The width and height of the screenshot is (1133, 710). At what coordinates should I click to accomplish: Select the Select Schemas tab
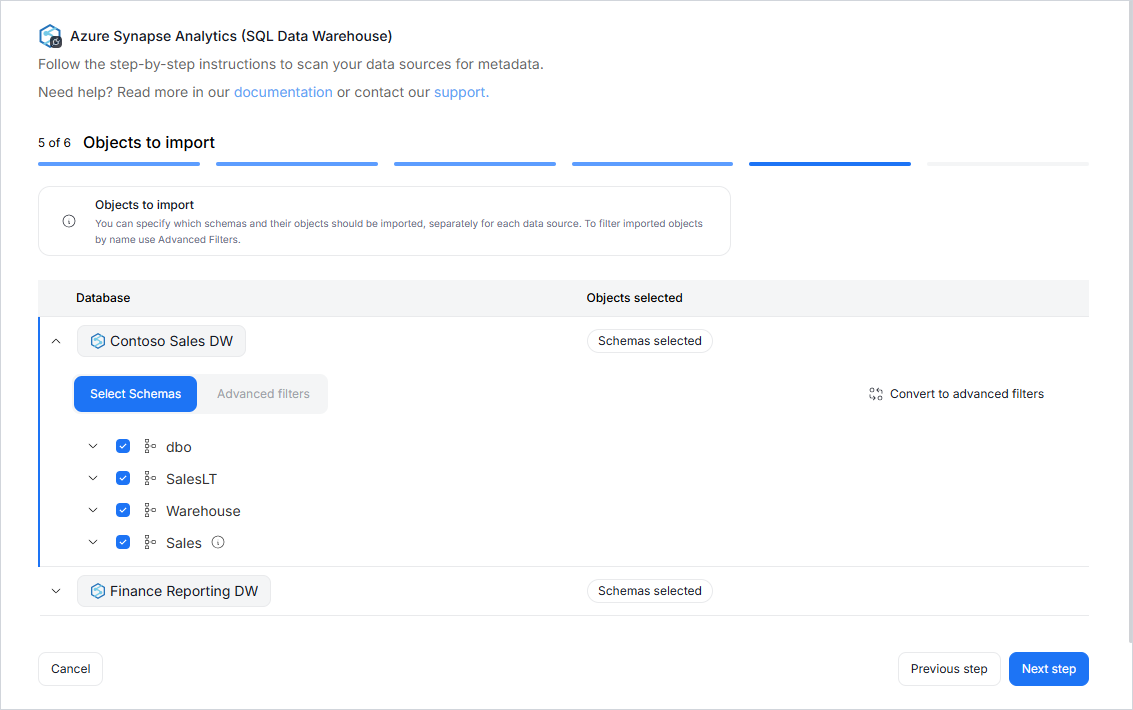[x=136, y=394]
